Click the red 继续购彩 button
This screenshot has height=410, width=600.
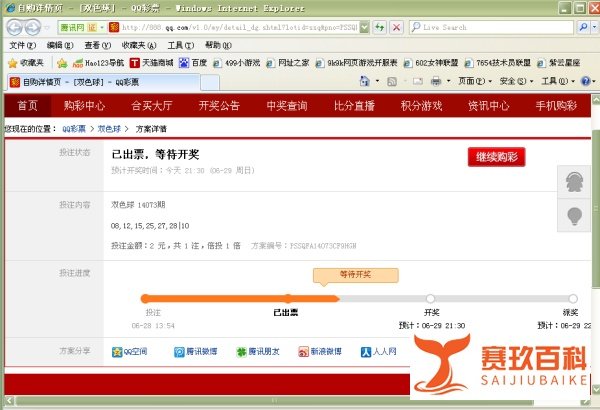pos(496,157)
